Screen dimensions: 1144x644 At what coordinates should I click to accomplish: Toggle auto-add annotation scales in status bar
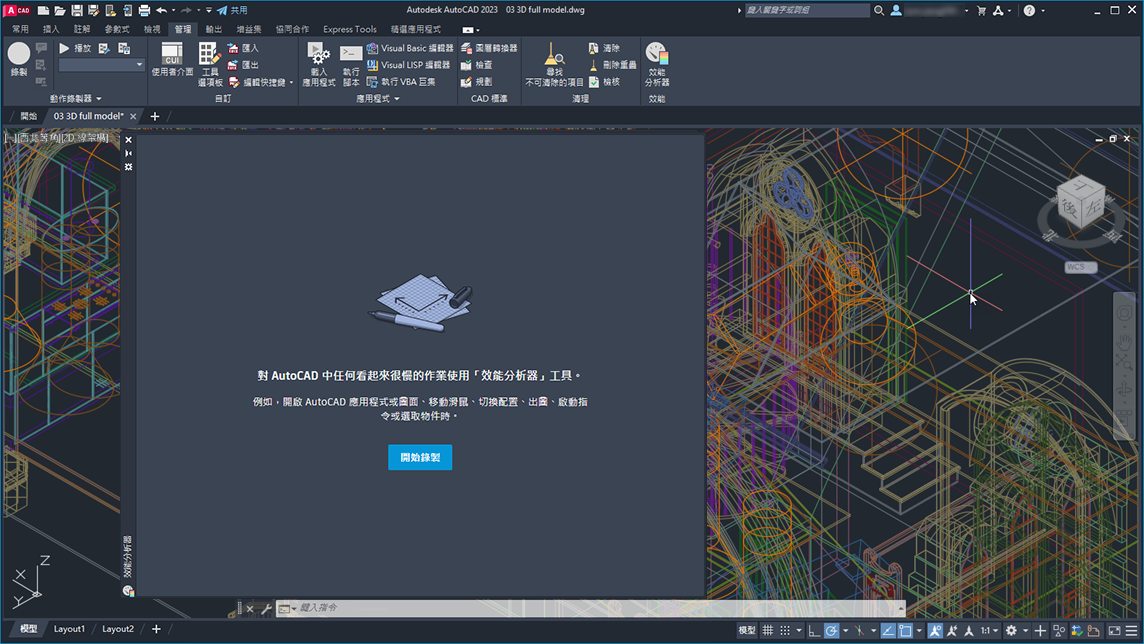click(952, 630)
